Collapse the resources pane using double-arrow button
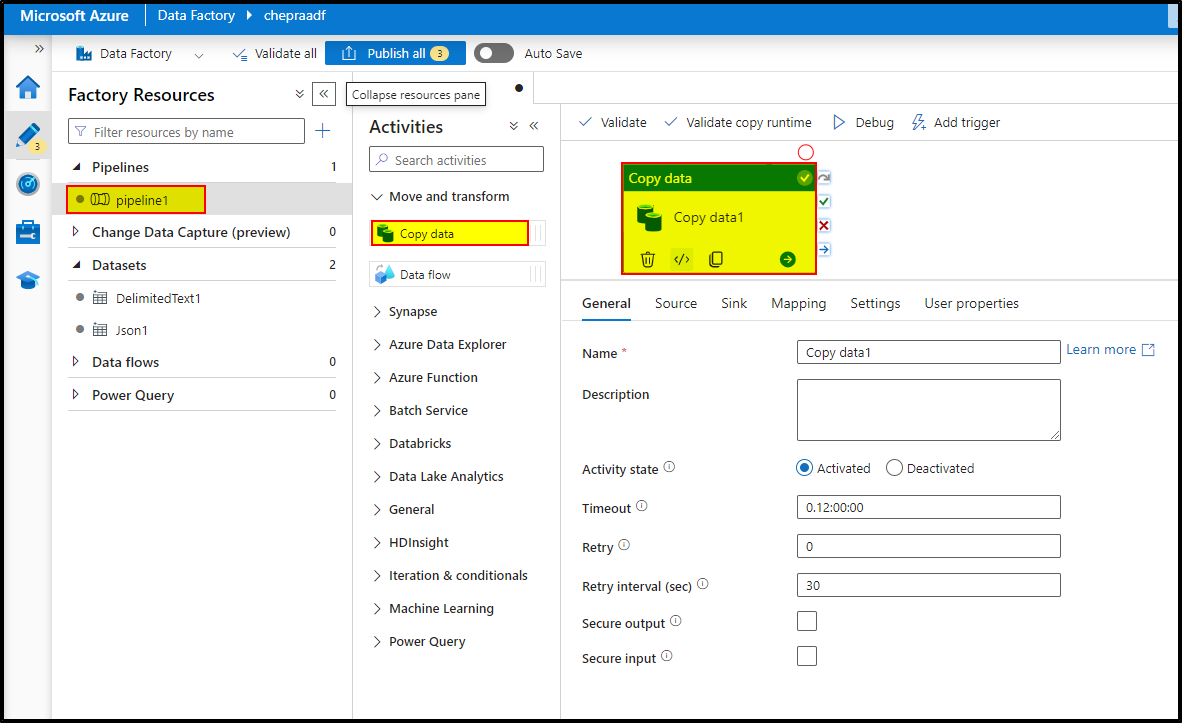Image resolution: width=1182 pixels, height=723 pixels. (x=323, y=94)
